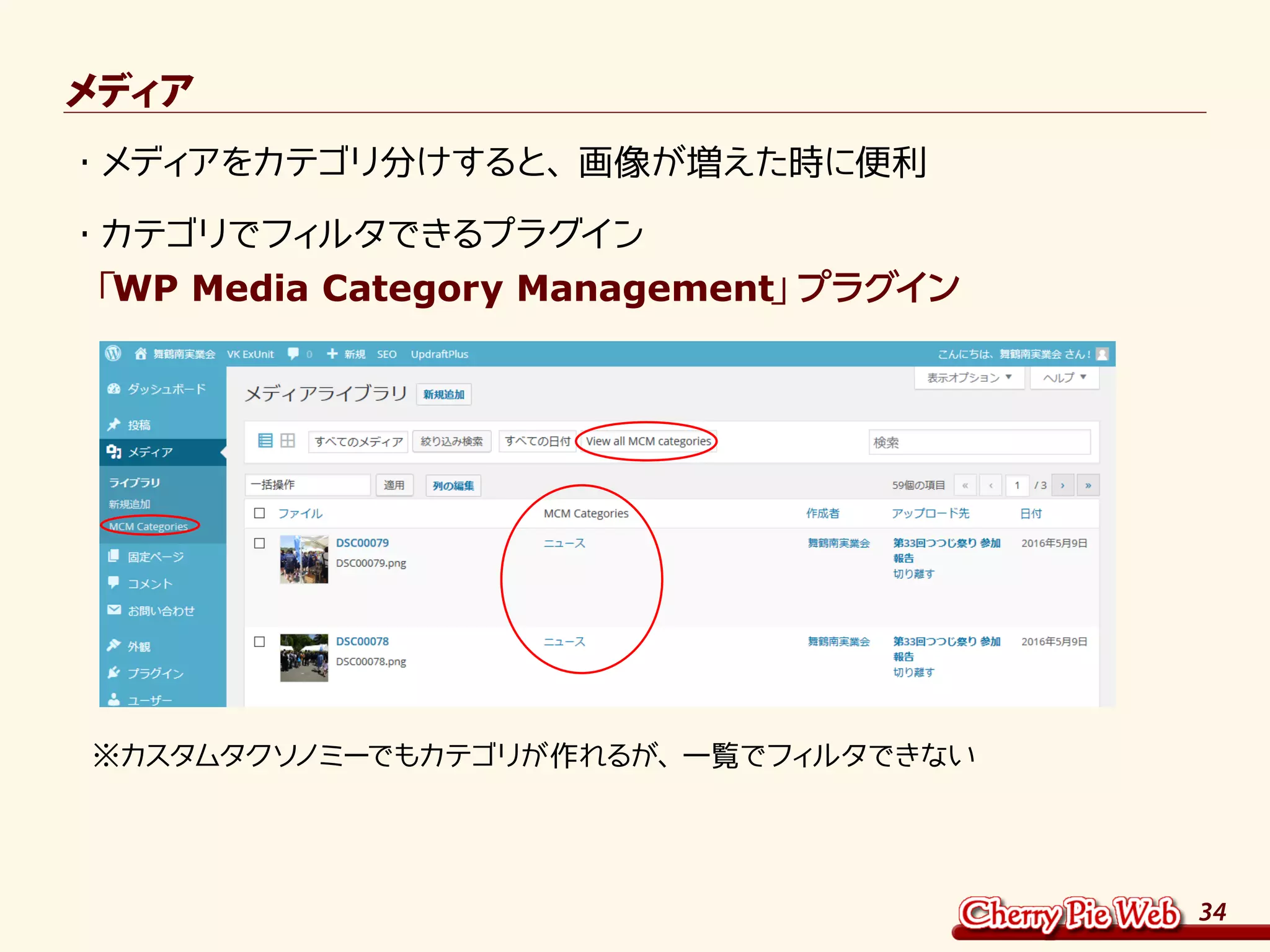Open プラグイン menu in sidebar

[155, 673]
